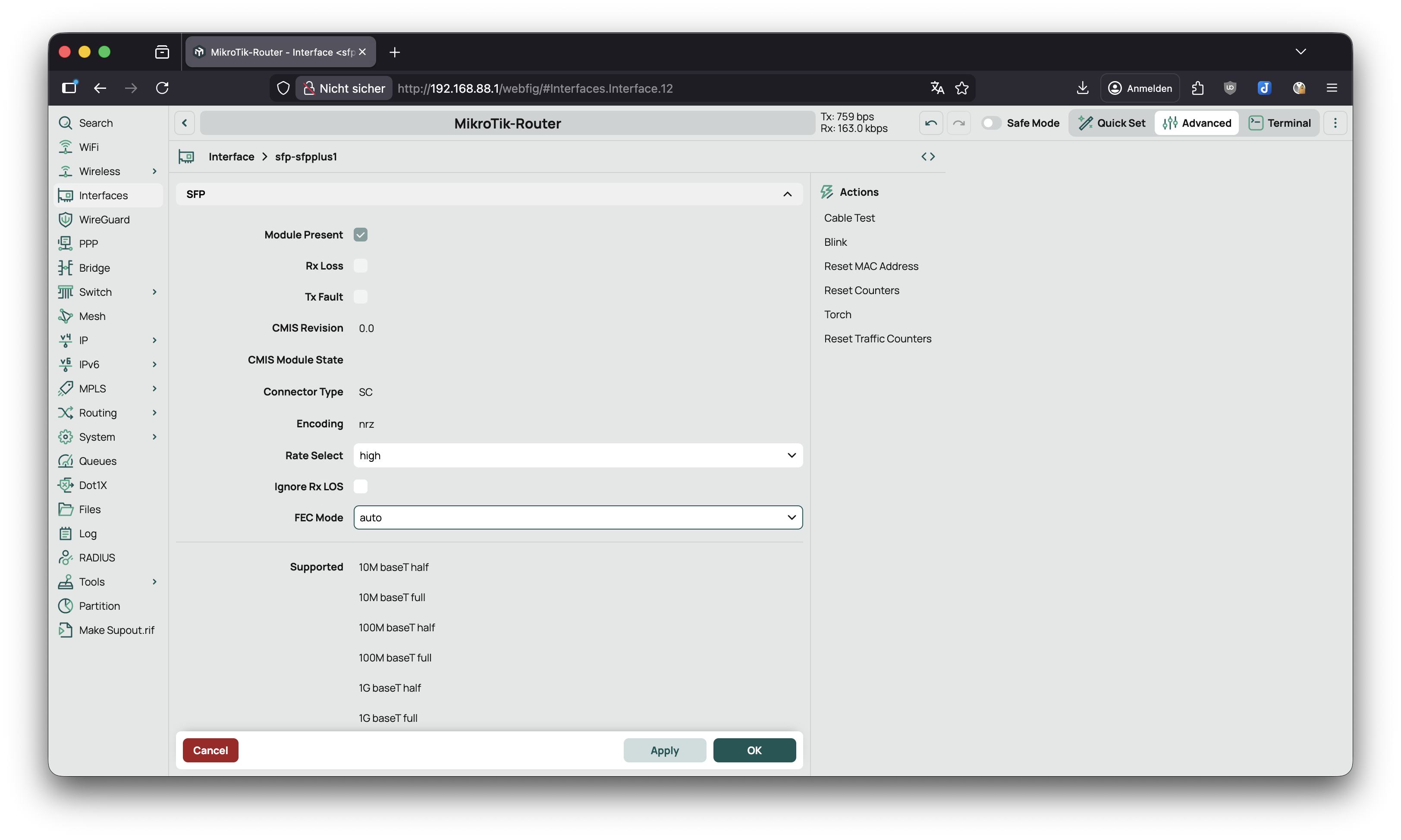Open the Torch action
Image resolution: width=1401 pixels, height=840 pixels.
pyautogui.click(x=837, y=315)
